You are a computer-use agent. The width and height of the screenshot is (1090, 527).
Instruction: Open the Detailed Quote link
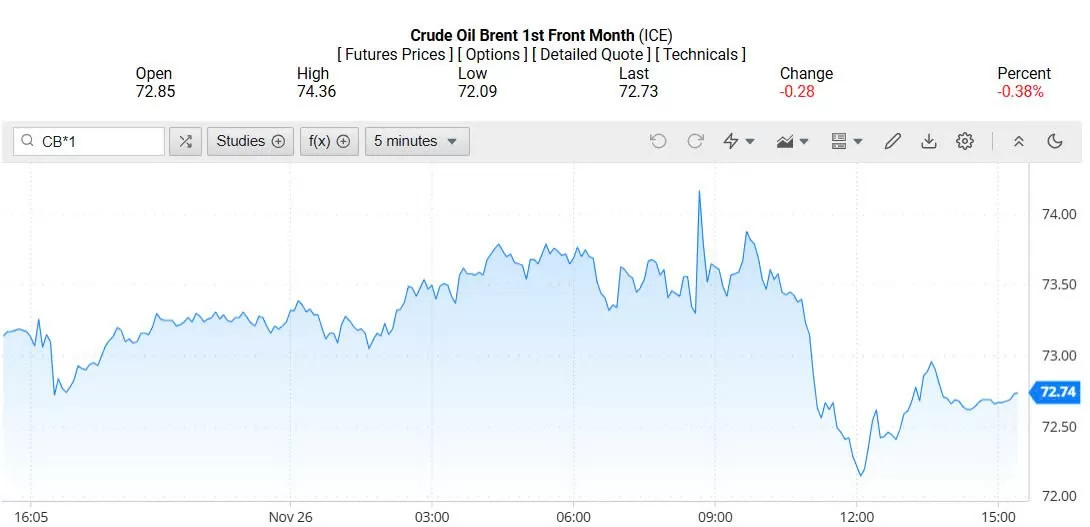590,55
